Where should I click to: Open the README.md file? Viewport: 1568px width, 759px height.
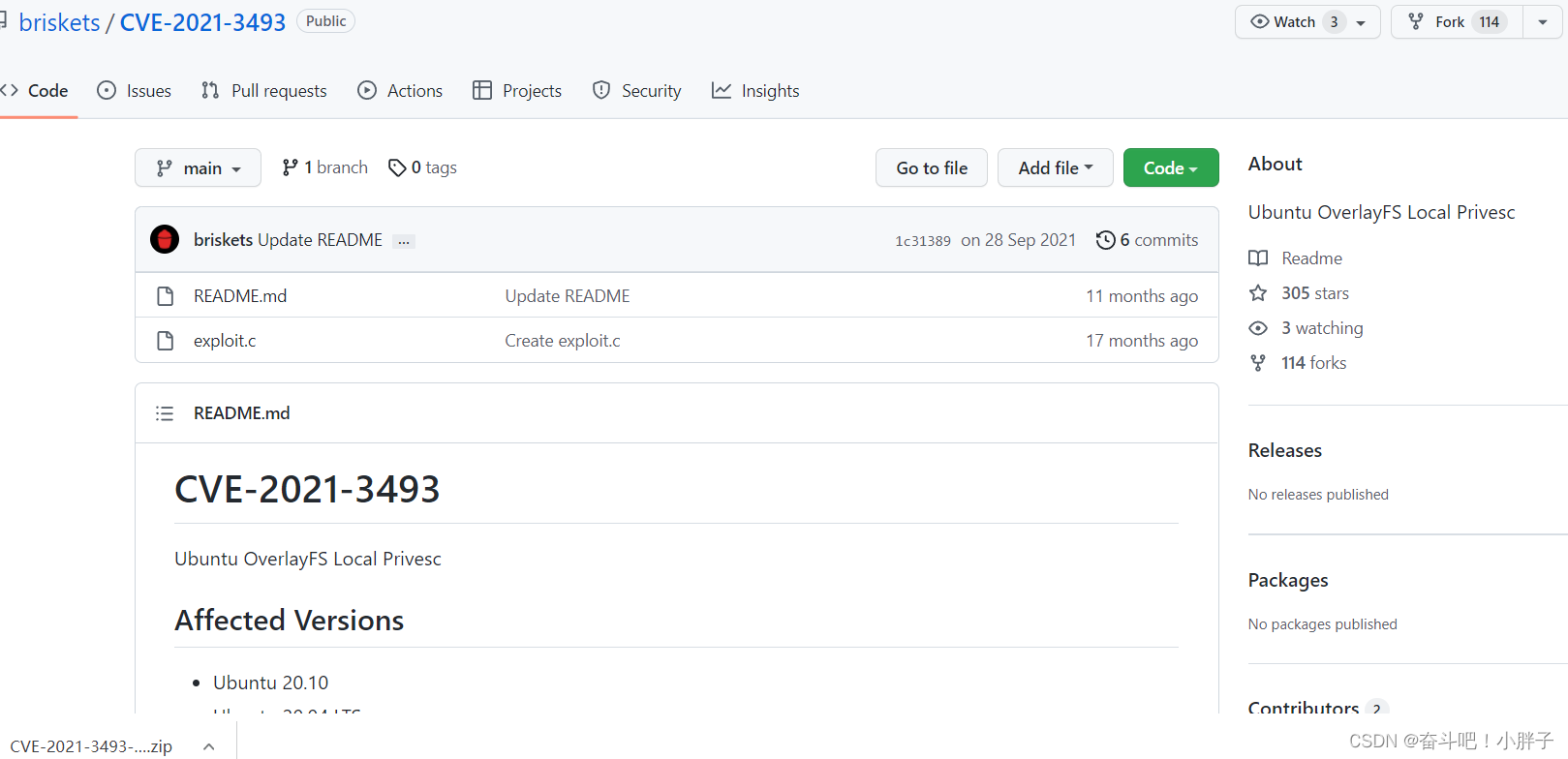240,296
